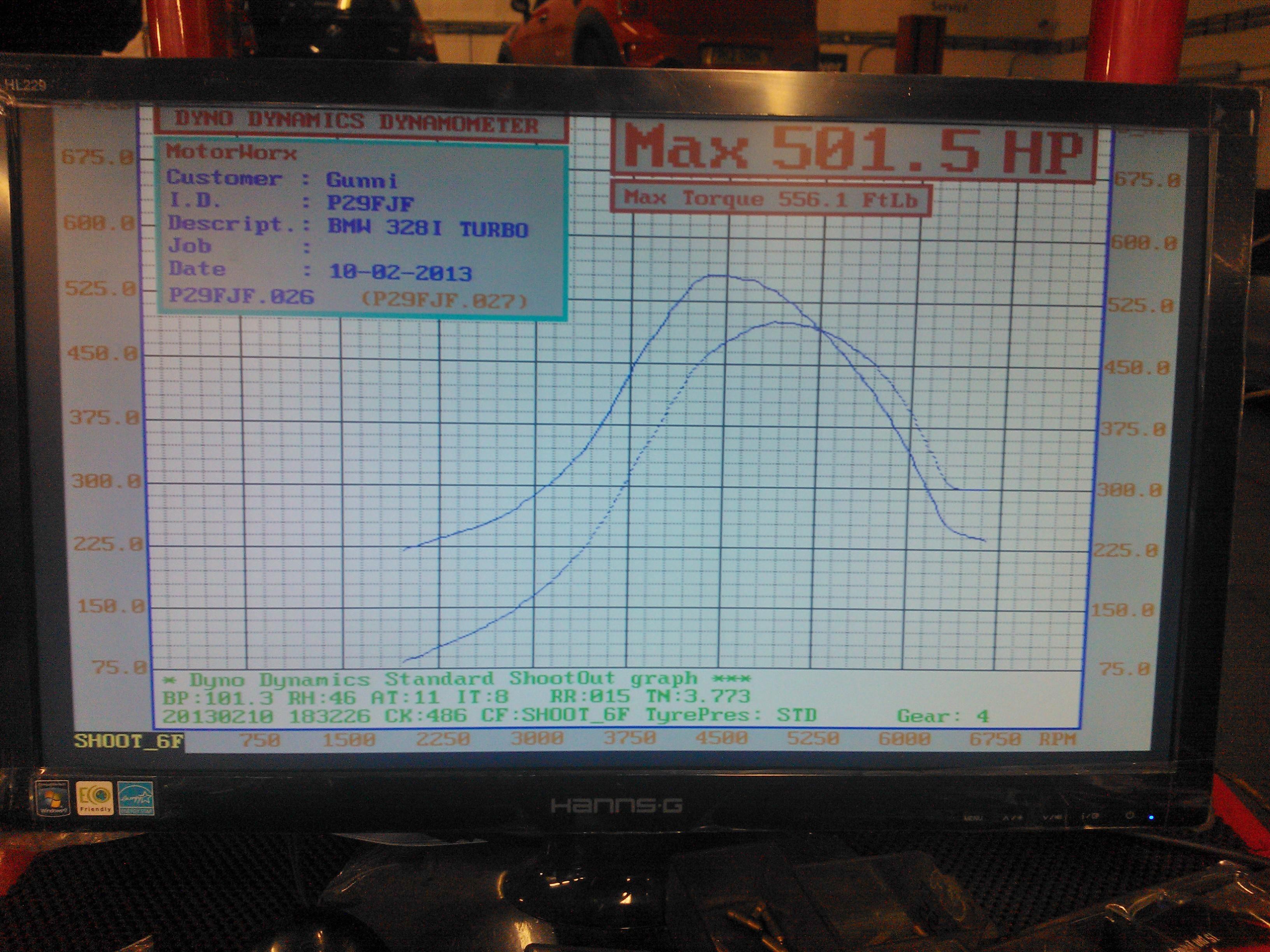Select the Customer field value Gunni
This screenshot has width=1270, height=952.
tap(362, 180)
